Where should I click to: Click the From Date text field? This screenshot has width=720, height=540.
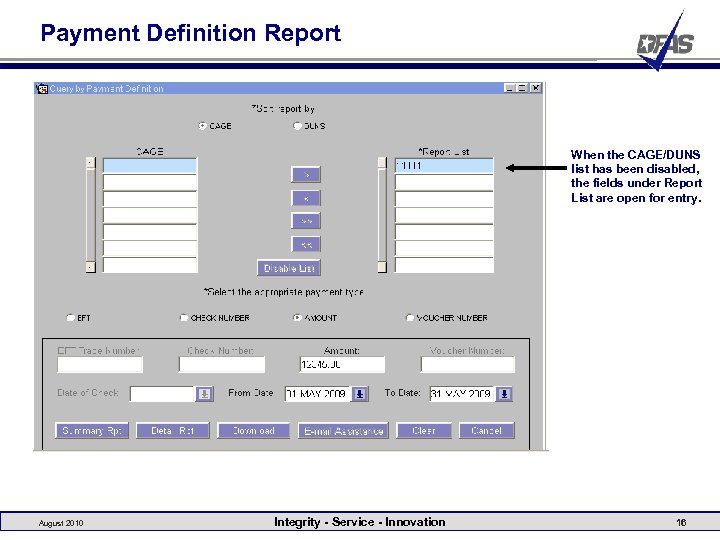click(317, 394)
